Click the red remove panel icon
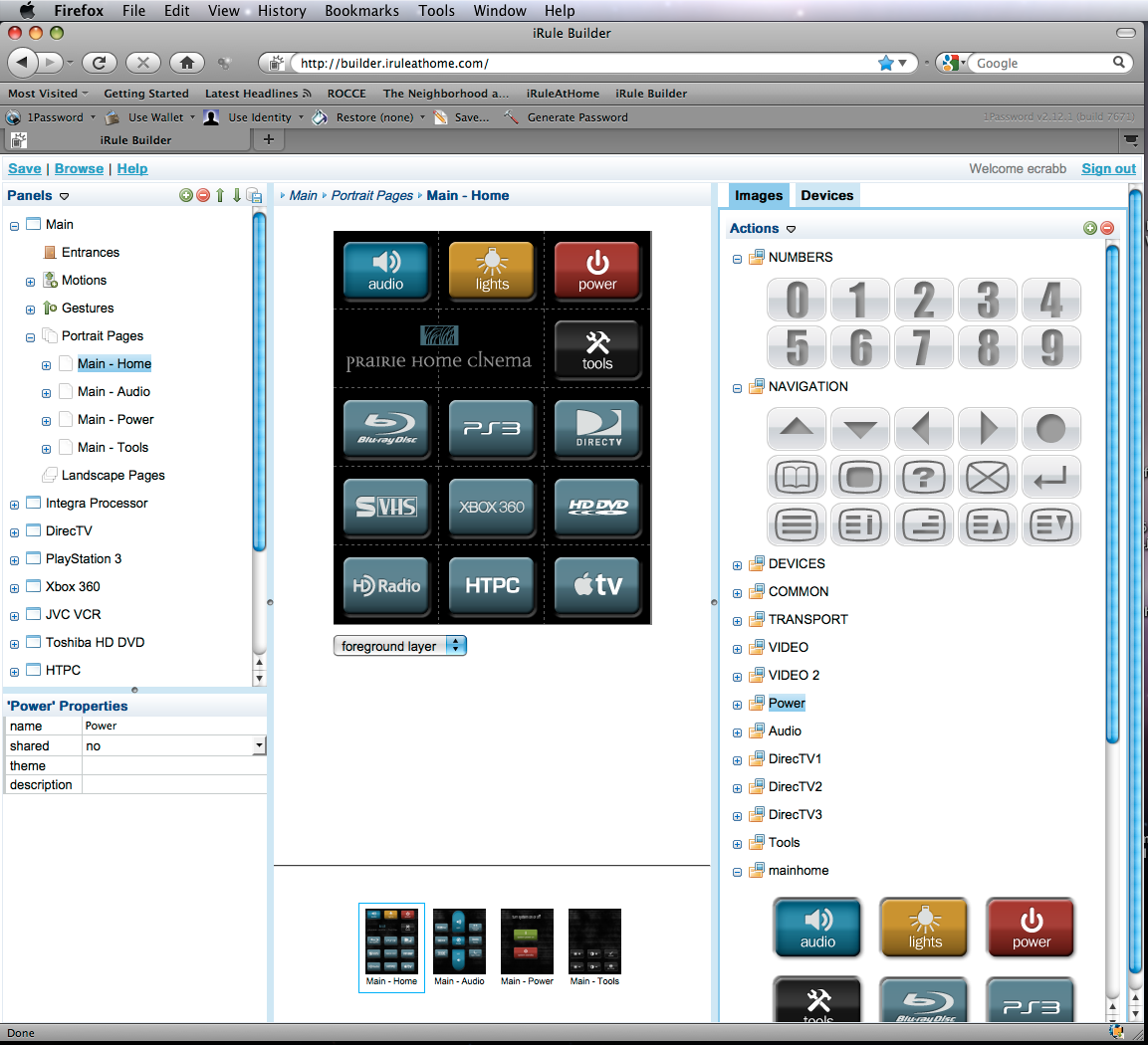Image resolution: width=1148 pixels, height=1045 pixels. [x=203, y=195]
